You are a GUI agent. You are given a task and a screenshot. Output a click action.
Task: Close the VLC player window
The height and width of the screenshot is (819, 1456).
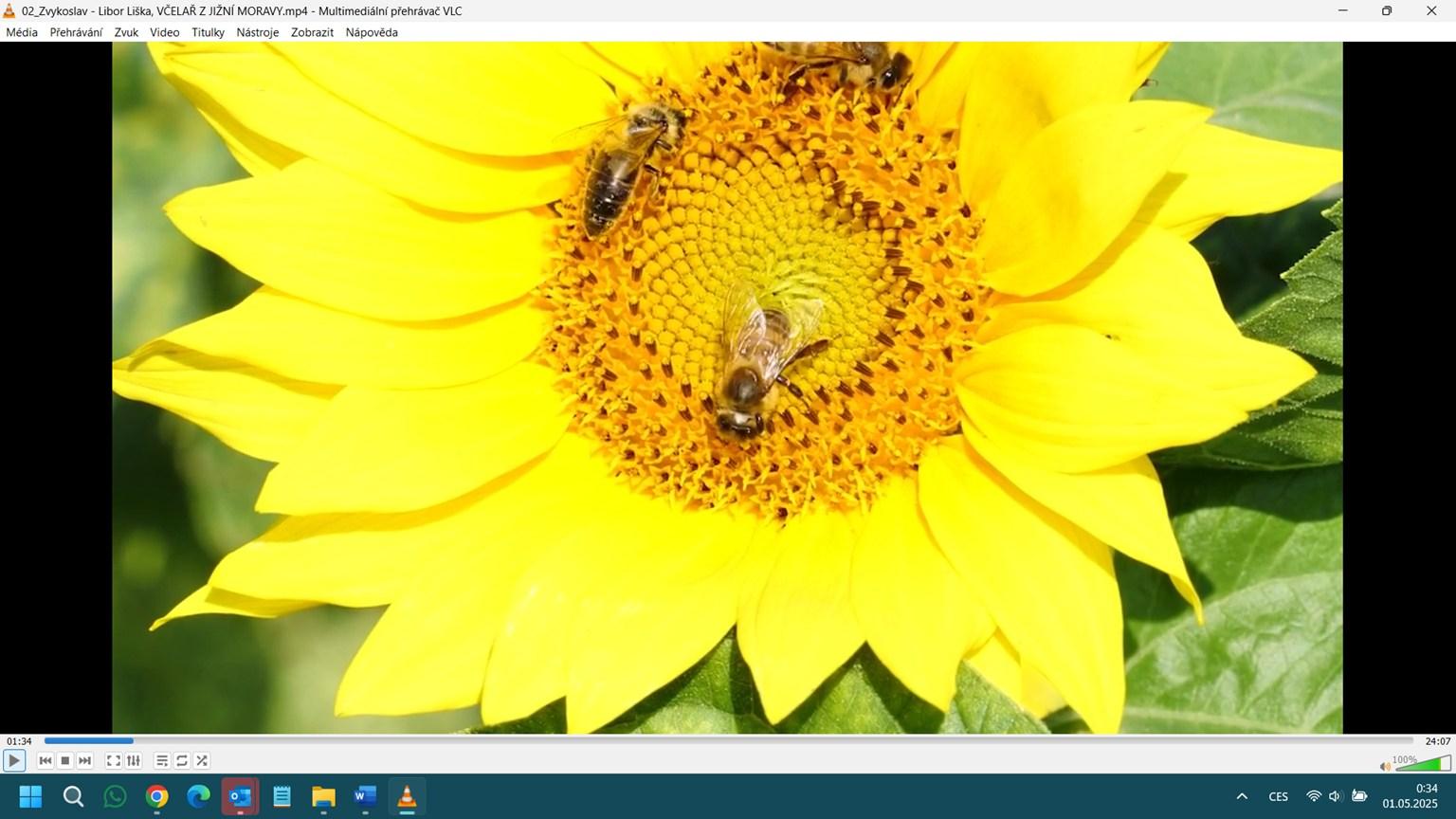(x=1431, y=10)
